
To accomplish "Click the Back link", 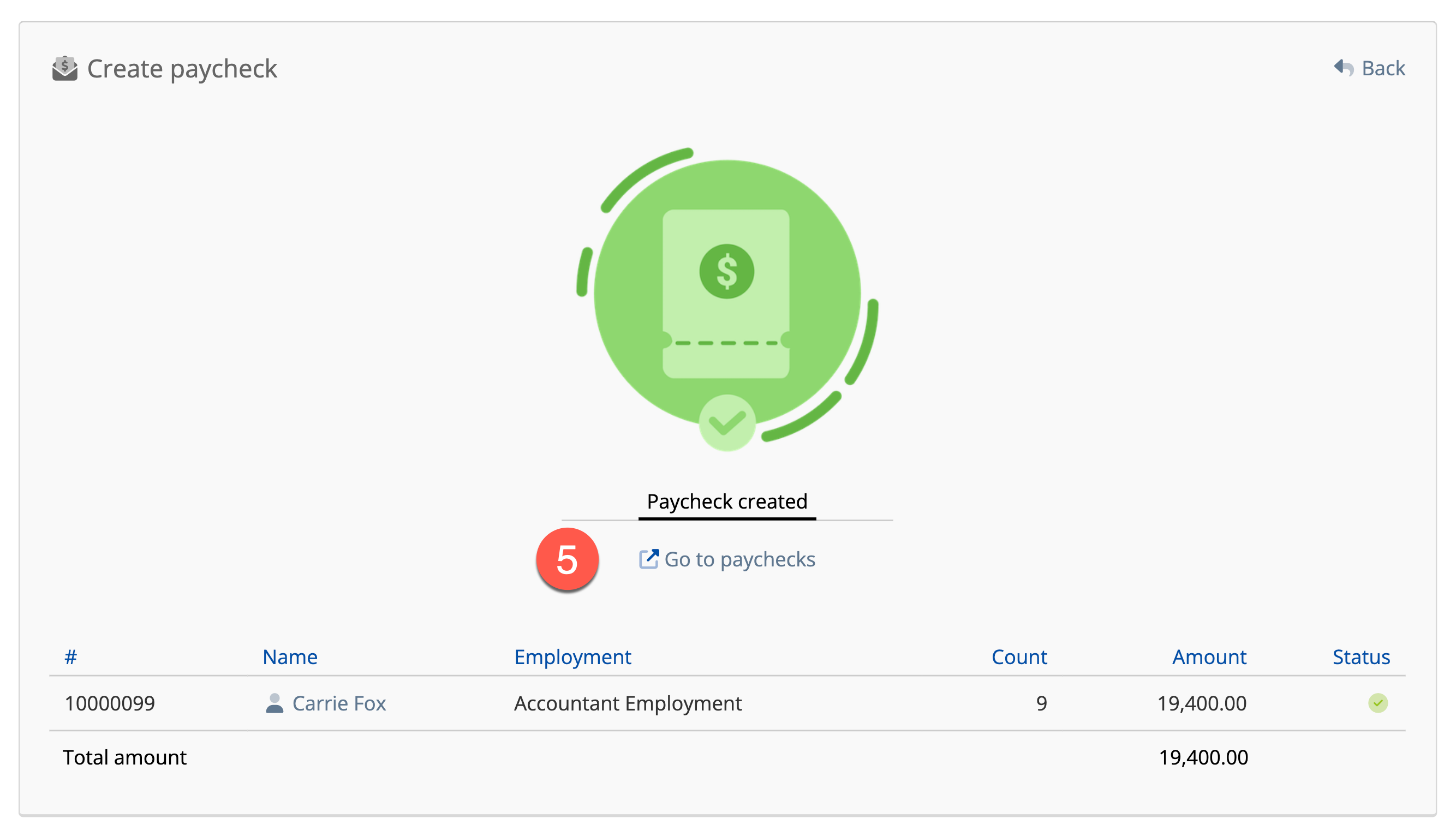I will [1382, 68].
